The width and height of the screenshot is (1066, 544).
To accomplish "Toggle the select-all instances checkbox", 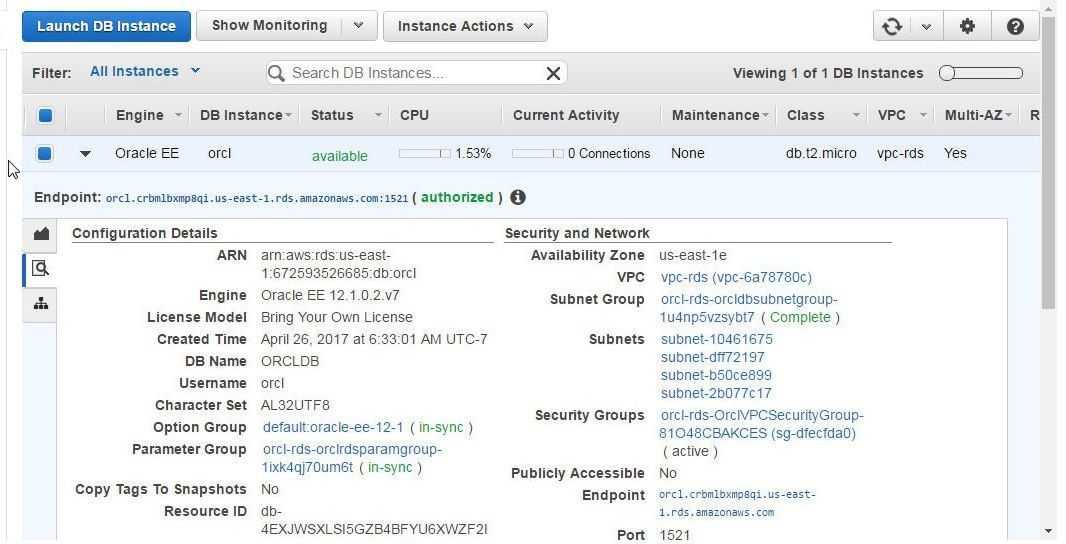I will [45, 116].
